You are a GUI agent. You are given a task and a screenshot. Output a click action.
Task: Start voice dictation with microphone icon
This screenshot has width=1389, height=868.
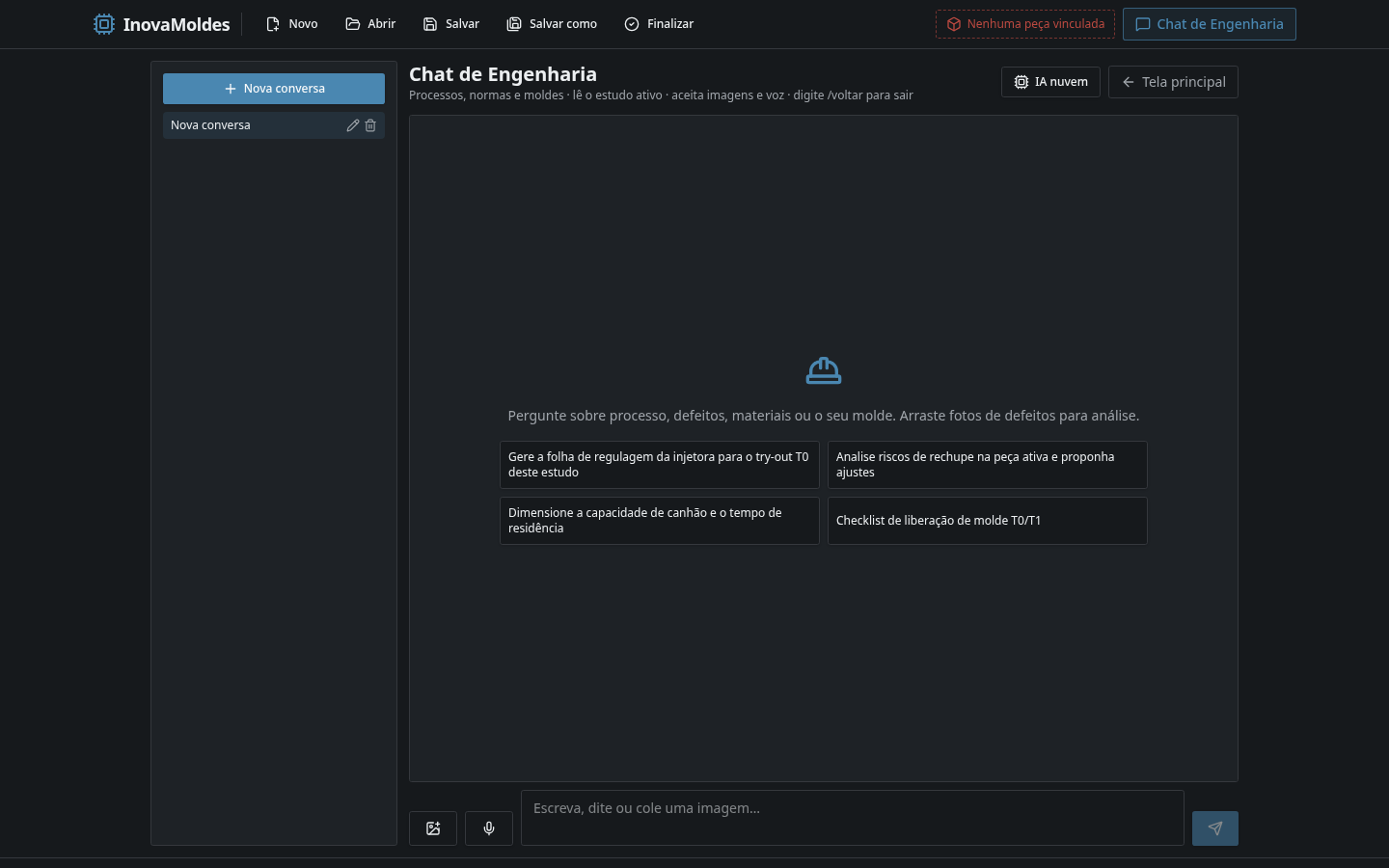tap(489, 828)
